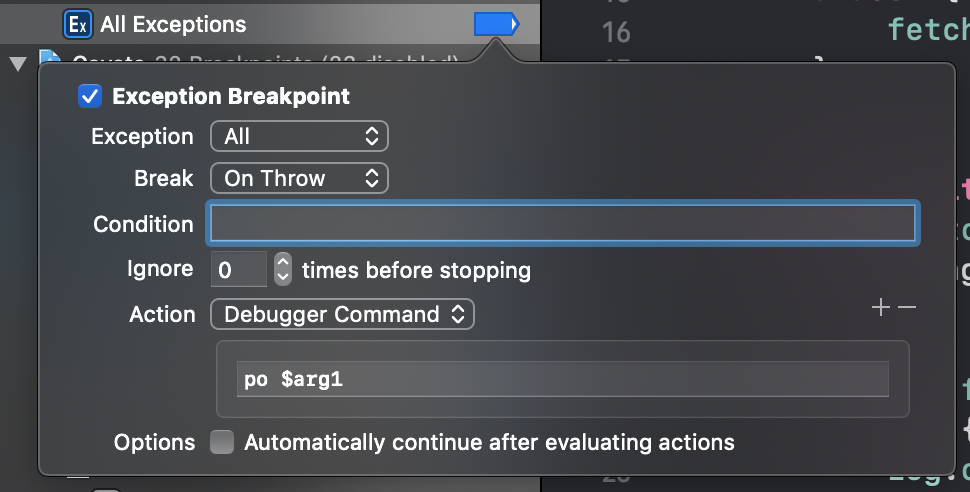The image size is (970, 492).
Task: Click line number 16 in the editor gutter
Action: point(616,32)
